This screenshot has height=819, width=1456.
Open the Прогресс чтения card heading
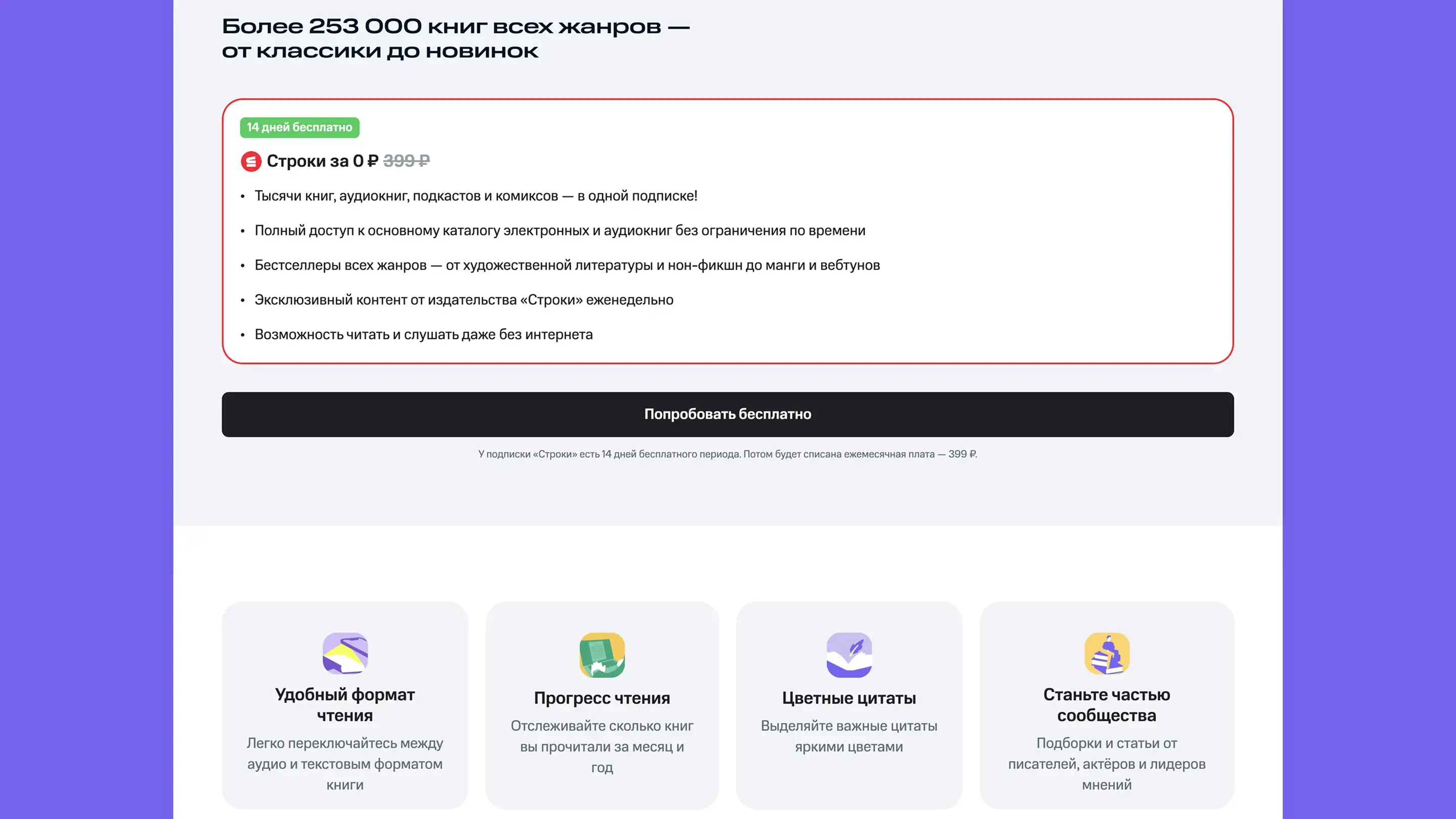[x=602, y=698]
